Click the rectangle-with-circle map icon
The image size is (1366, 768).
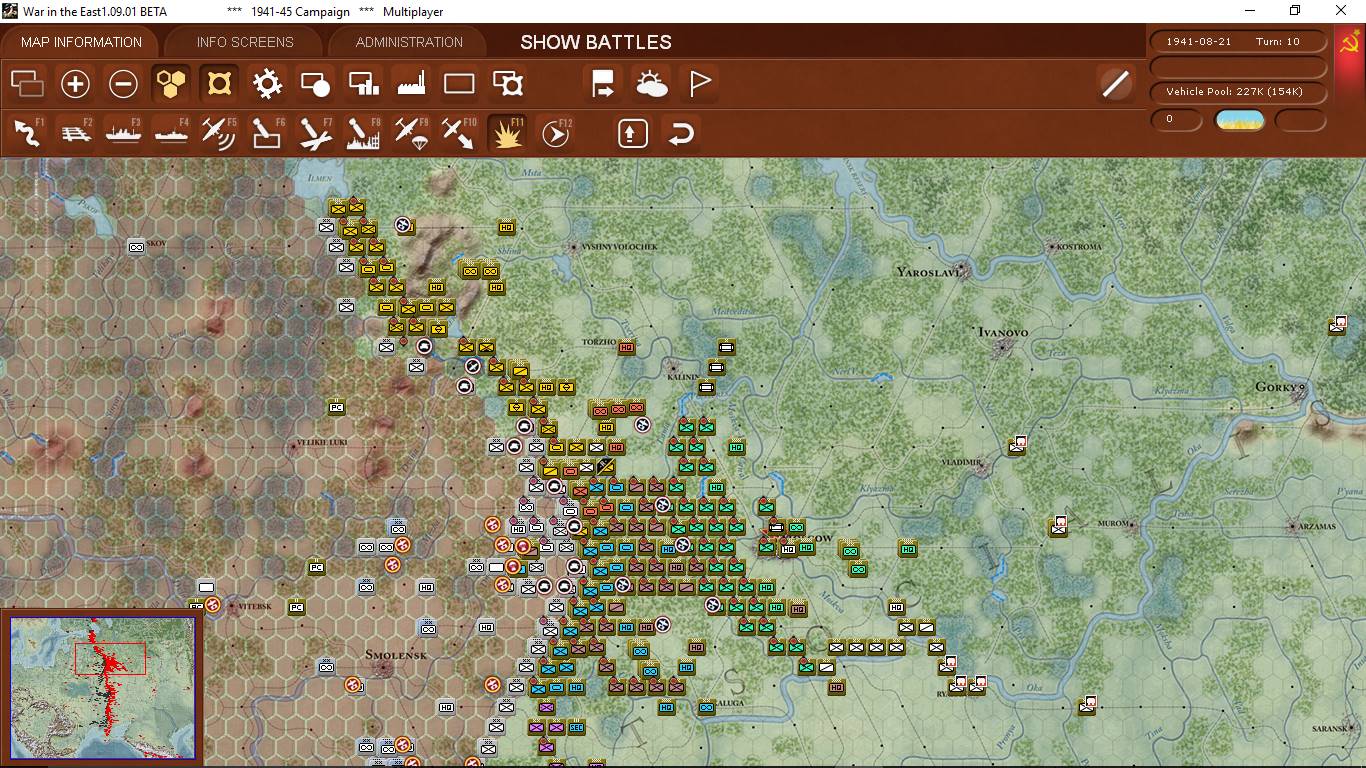315,84
